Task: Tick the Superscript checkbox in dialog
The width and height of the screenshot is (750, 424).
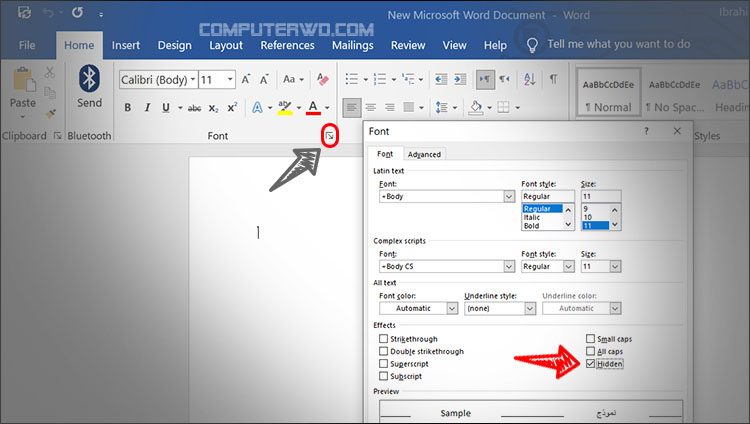Action: (x=383, y=364)
